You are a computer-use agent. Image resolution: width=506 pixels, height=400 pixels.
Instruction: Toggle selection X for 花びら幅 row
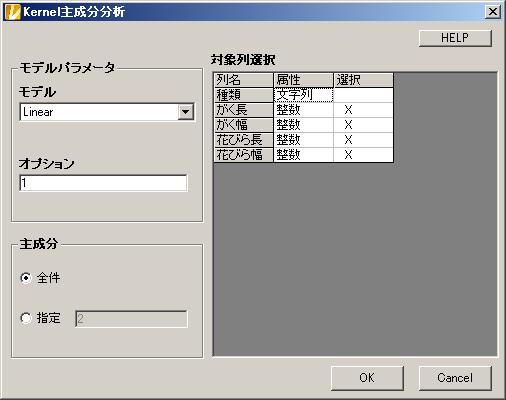[x=363, y=155]
